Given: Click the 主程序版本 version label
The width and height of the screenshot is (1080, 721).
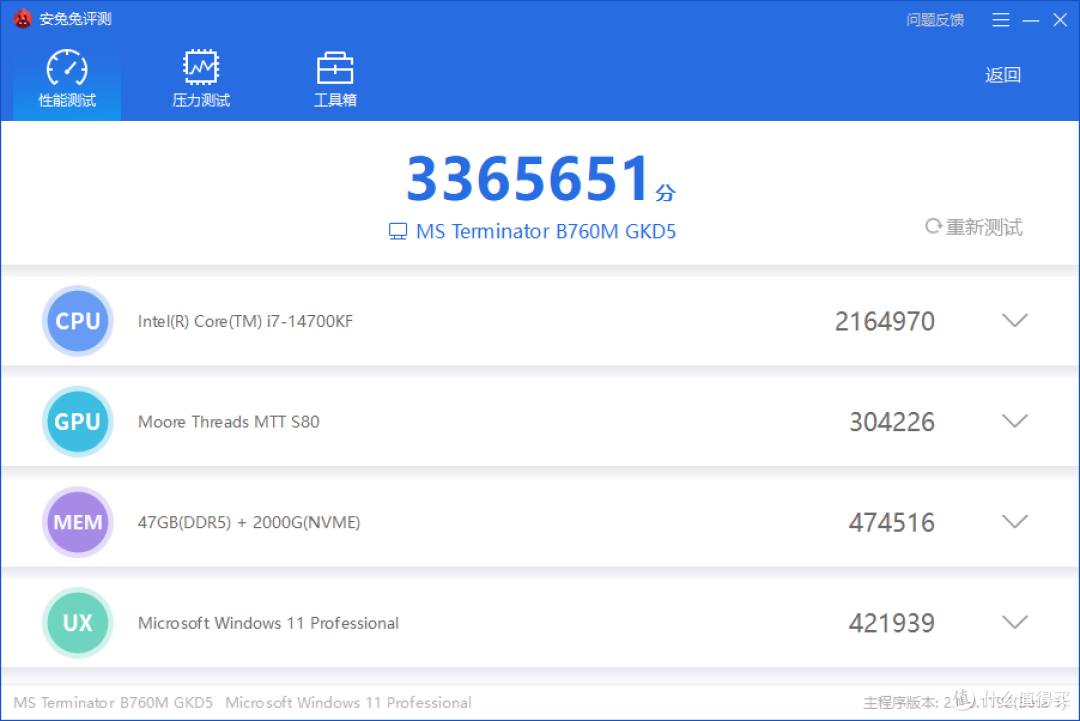Looking at the screenshot, I should pyautogui.click(x=901, y=702).
